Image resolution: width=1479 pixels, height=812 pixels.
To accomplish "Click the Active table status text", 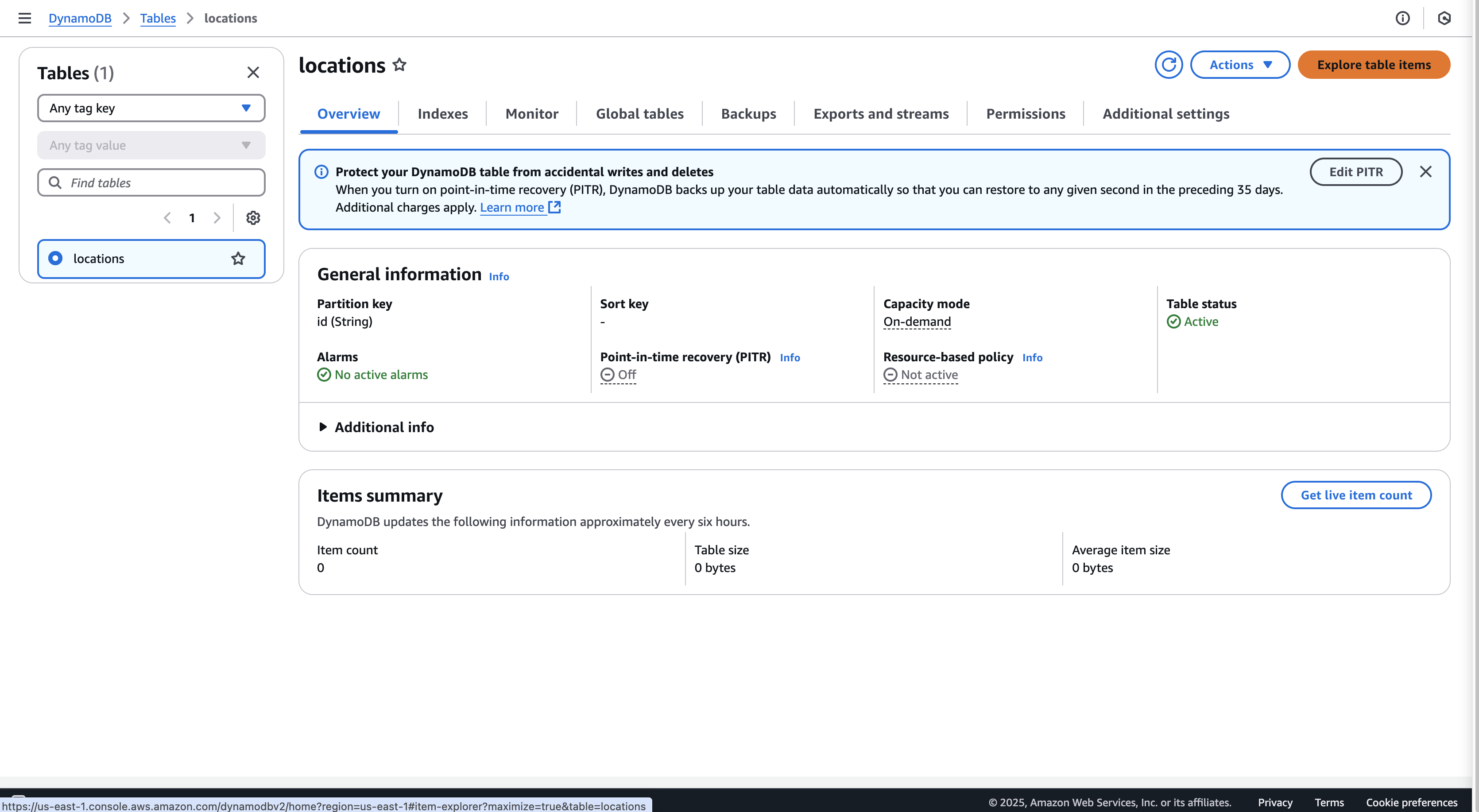I will point(1201,321).
